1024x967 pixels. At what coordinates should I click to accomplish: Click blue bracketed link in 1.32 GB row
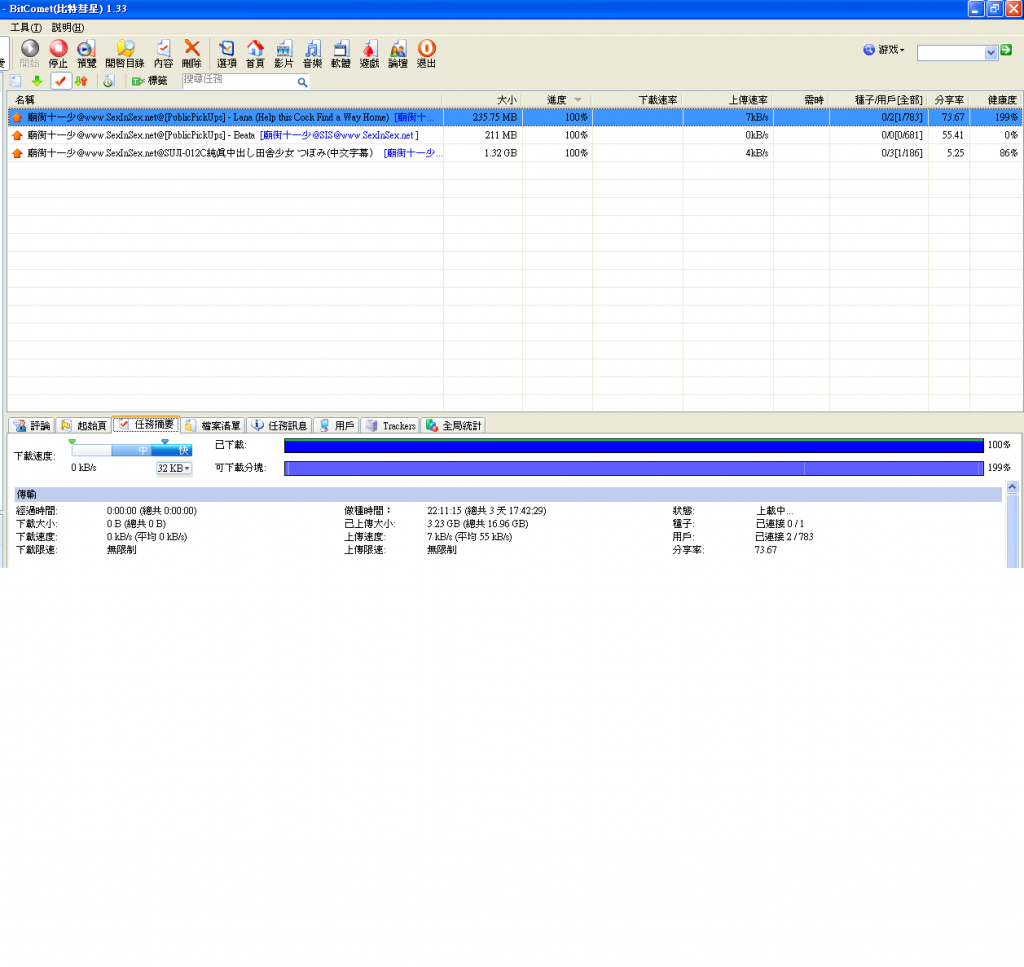[412, 153]
